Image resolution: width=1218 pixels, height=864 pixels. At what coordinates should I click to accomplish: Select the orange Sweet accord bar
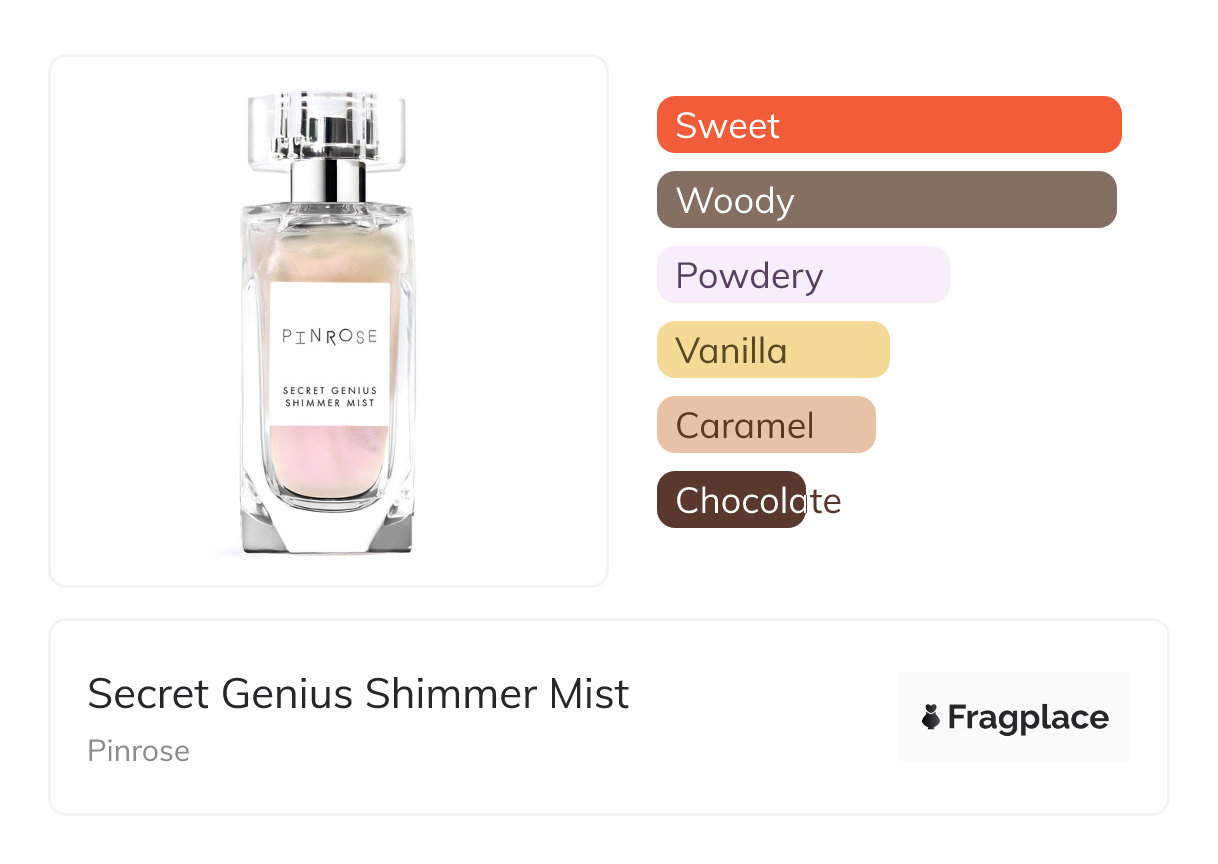(x=889, y=125)
